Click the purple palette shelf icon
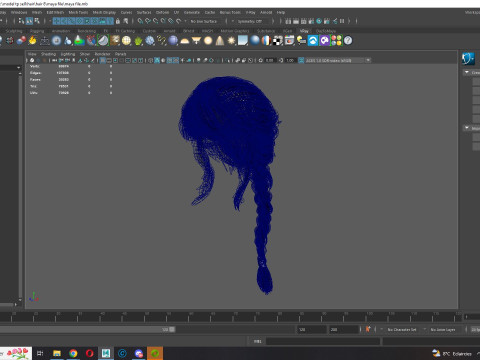 click(x=324, y=41)
